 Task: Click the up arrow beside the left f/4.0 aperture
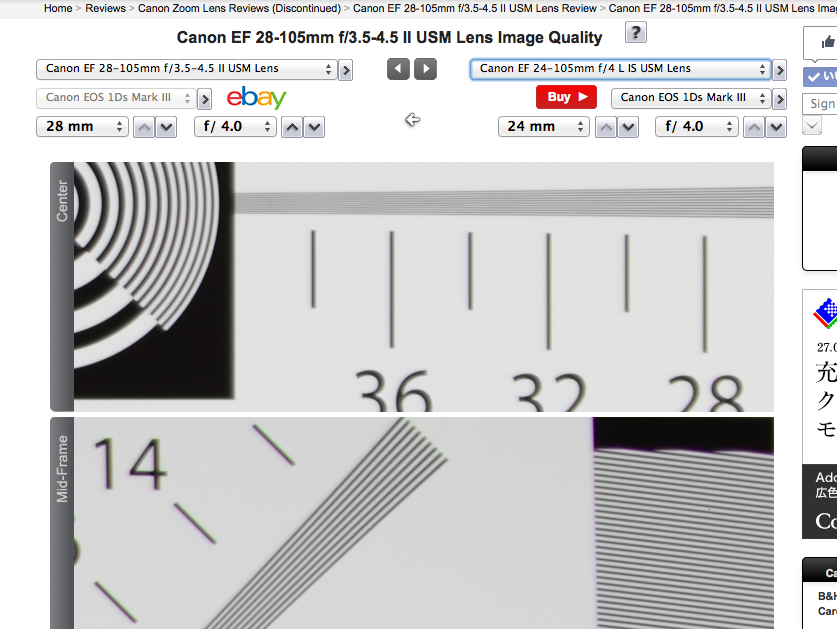coord(291,127)
